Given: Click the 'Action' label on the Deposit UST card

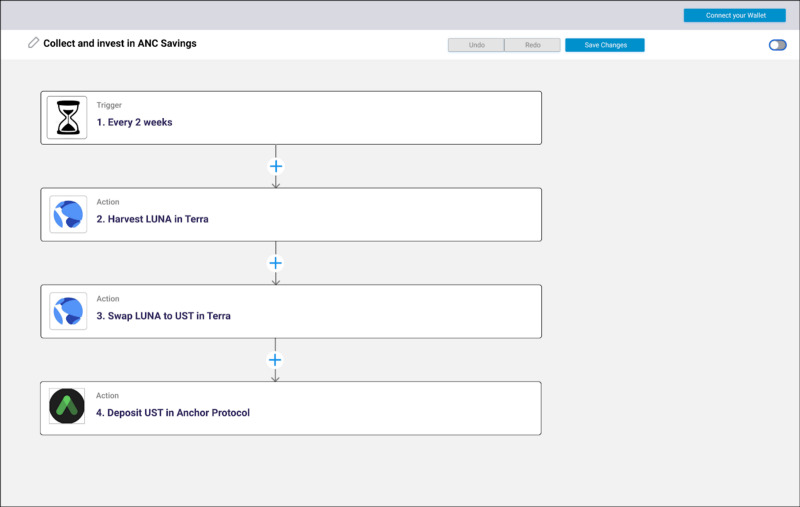Looking at the screenshot, I should (107, 395).
